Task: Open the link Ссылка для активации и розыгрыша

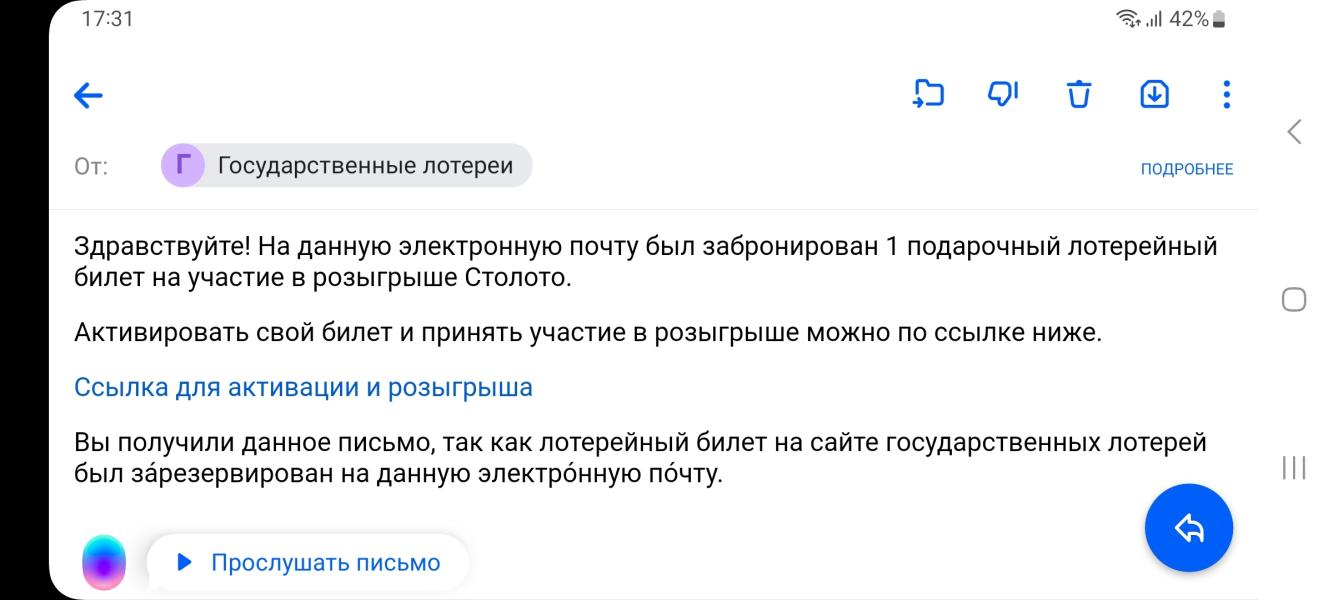Action: (x=303, y=388)
